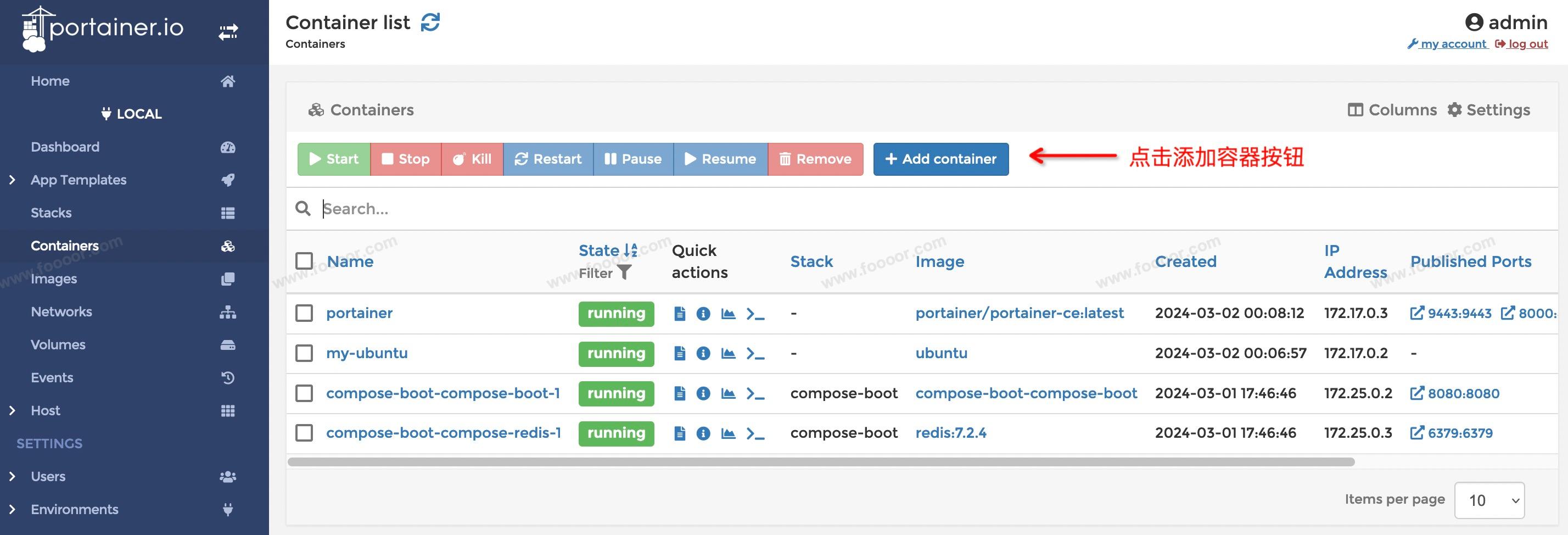Viewport: 1568px width, 535px height.
Task: Toggle the select-all checkbox in header
Action: coord(304,261)
